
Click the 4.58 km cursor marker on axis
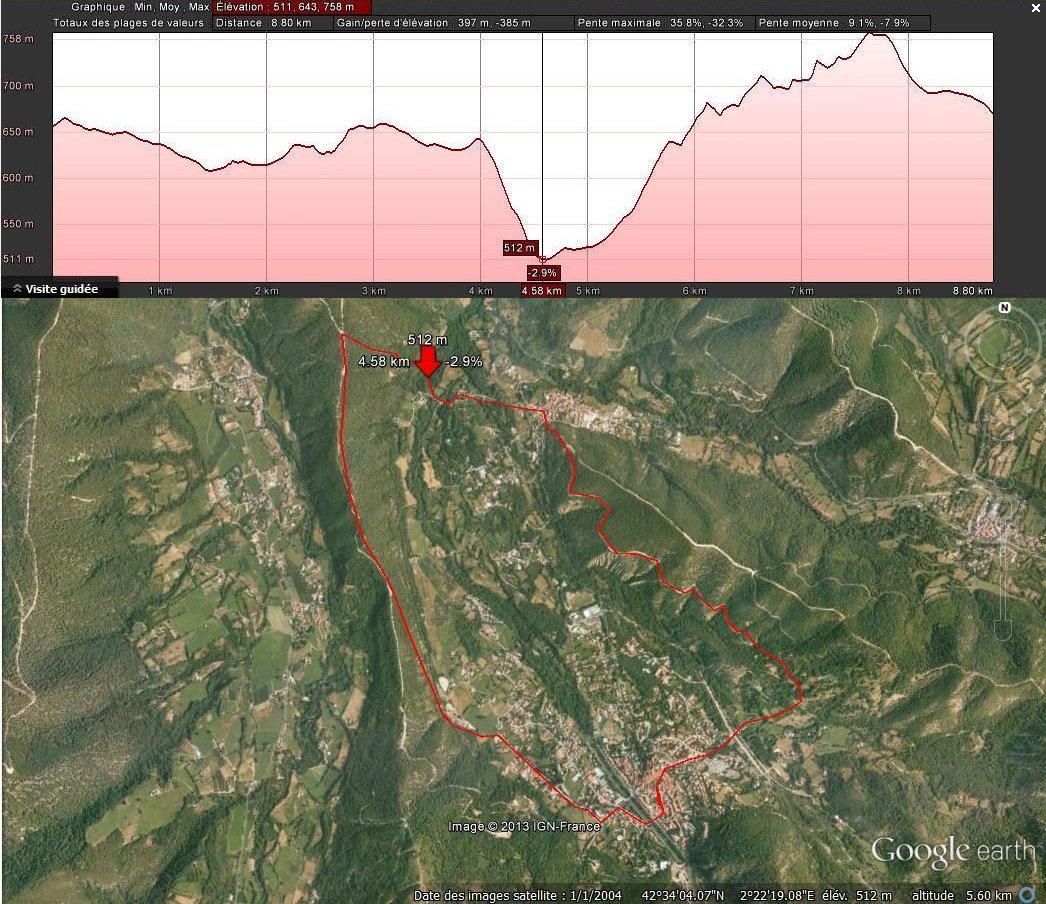[542, 291]
